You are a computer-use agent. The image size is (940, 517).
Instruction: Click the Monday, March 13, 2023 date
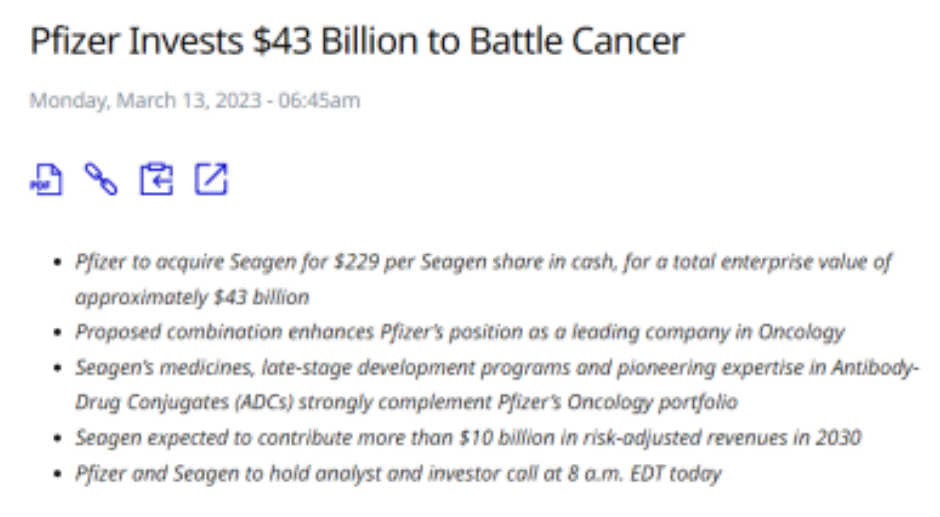(194, 100)
